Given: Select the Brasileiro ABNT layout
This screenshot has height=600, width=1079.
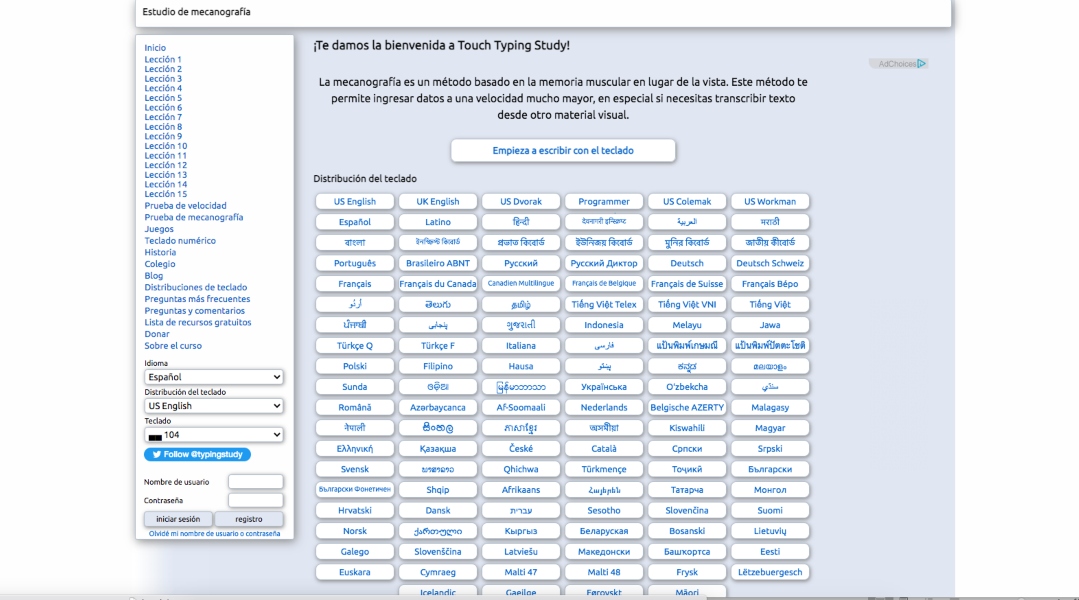Looking at the screenshot, I should pos(438,264).
